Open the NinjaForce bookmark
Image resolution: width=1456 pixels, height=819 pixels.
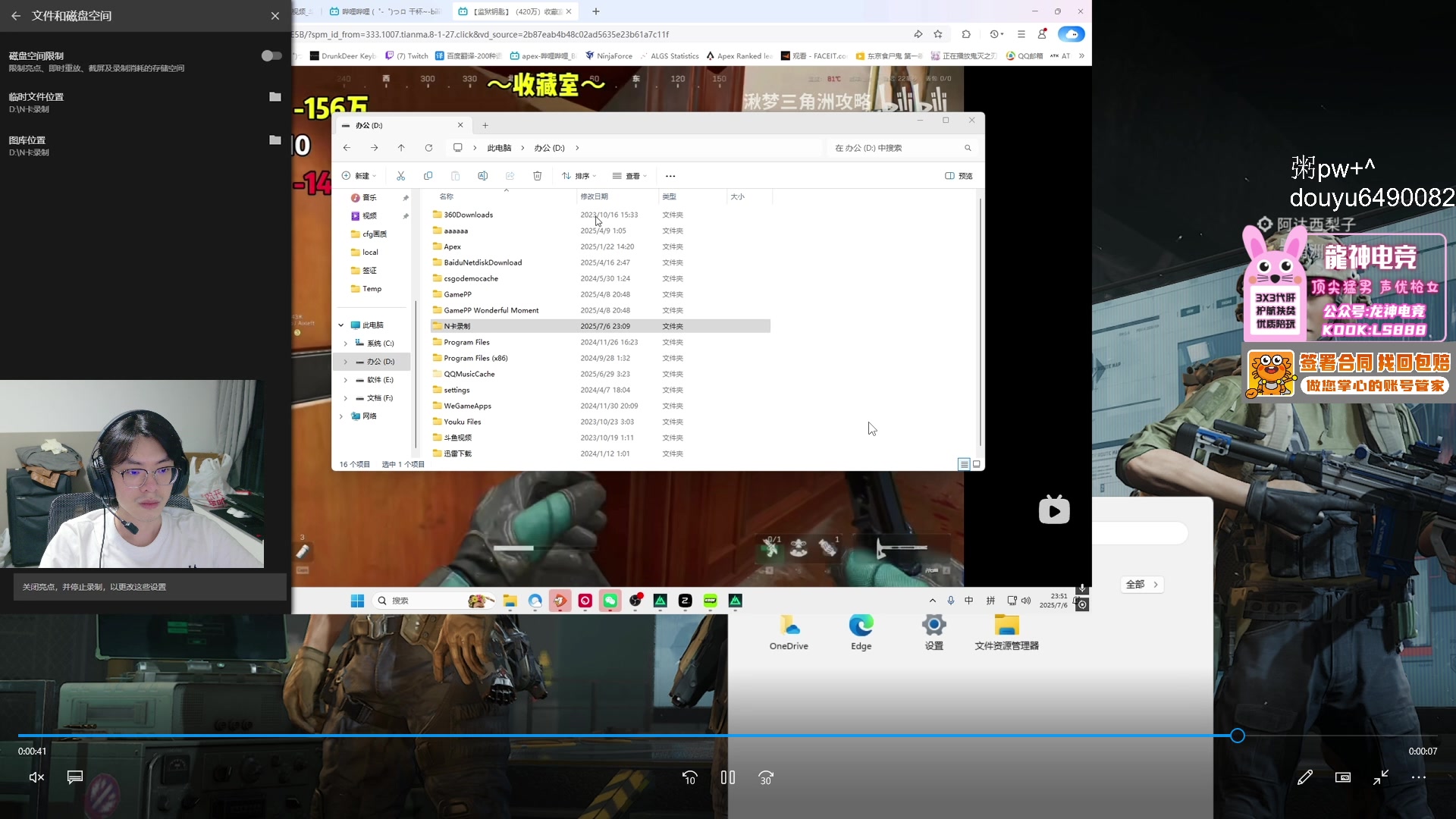tap(609, 55)
